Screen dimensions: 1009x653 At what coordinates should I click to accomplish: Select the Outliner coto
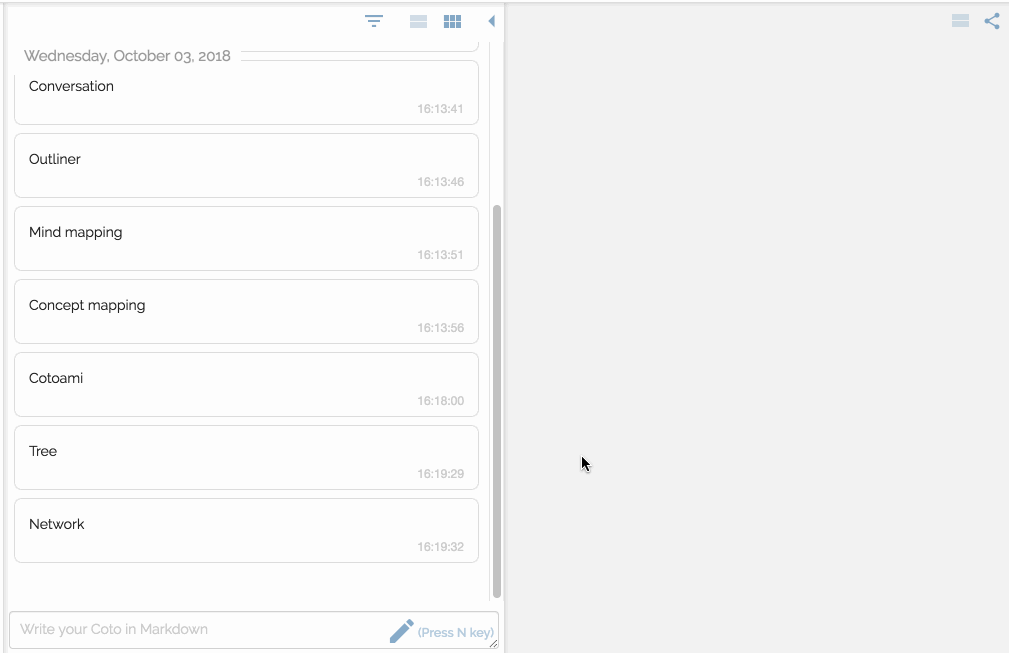[246, 165]
